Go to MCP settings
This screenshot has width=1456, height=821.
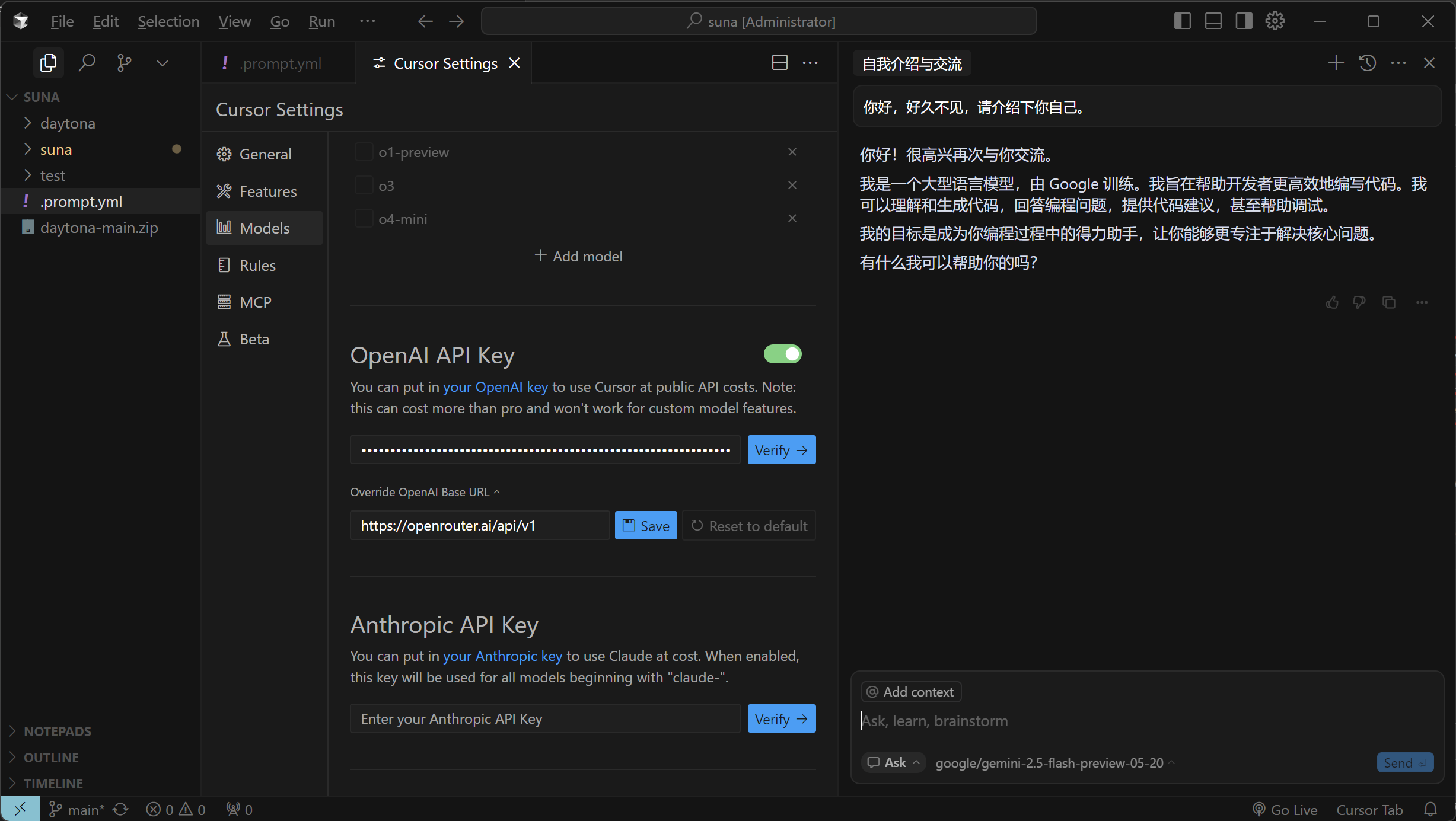(x=265, y=302)
